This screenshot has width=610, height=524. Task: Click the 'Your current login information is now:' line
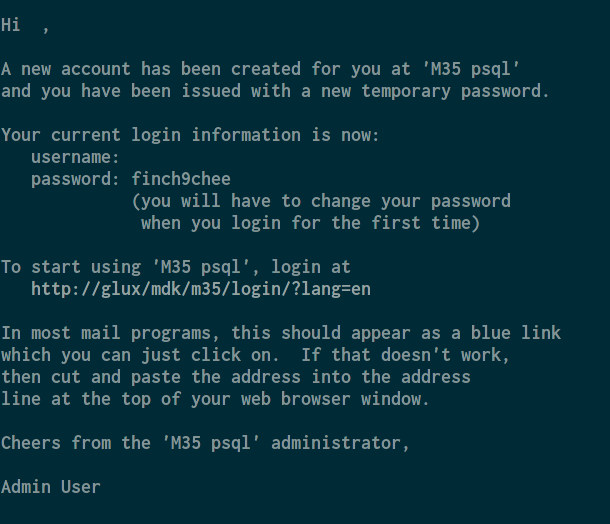coord(190,135)
